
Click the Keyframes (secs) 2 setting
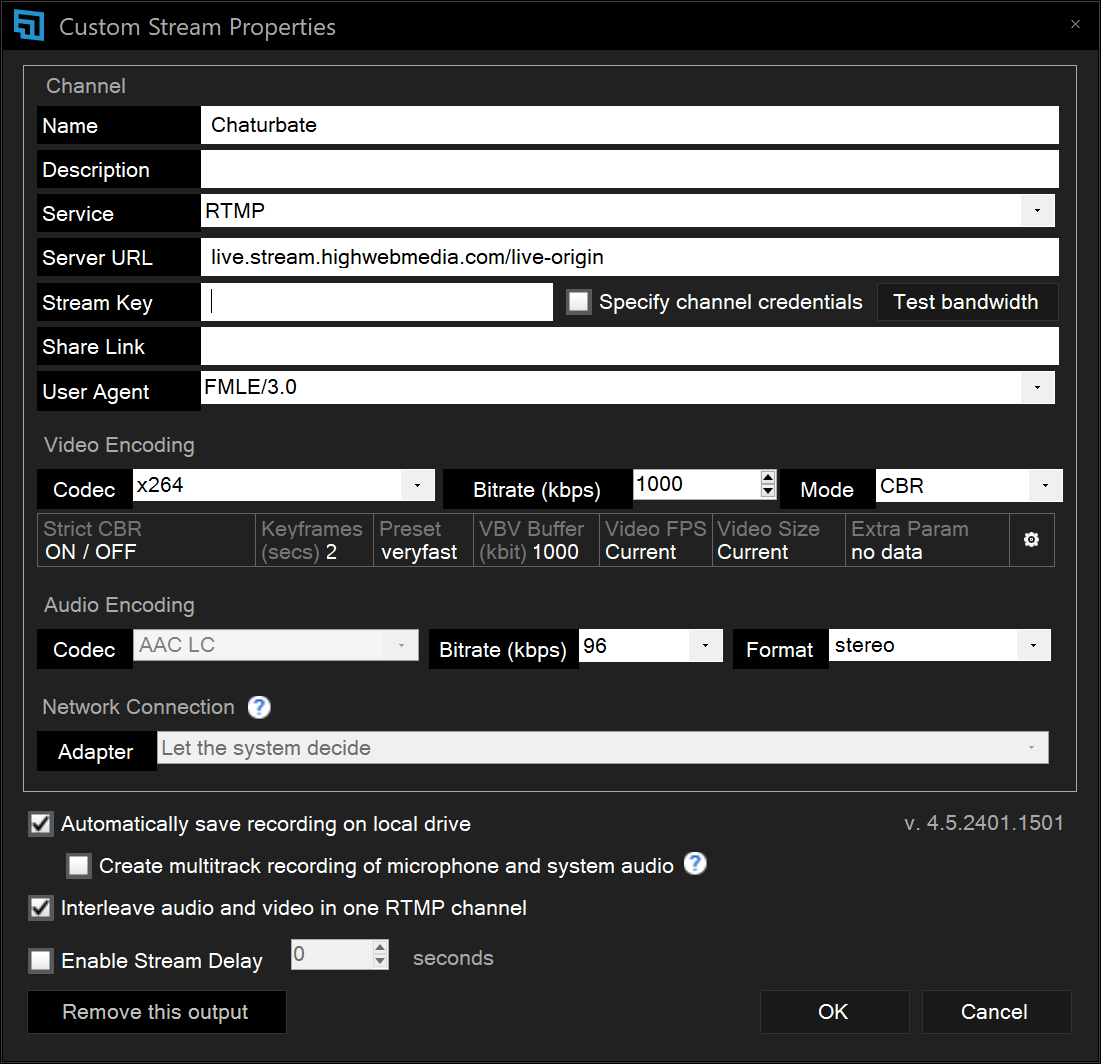click(315, 540)
